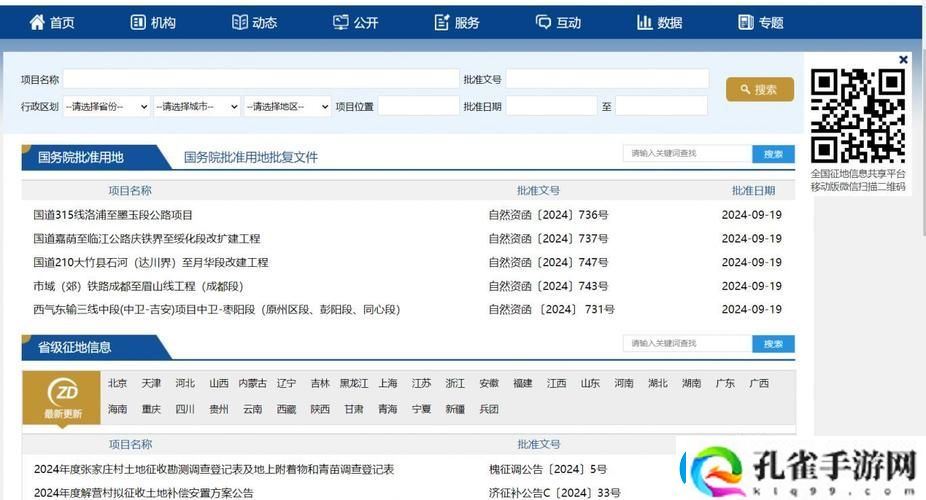This screenshot has height=500, width=926.
Task: Click 搜索 button in 省级征地信息 section
Action: click(773, 344)
